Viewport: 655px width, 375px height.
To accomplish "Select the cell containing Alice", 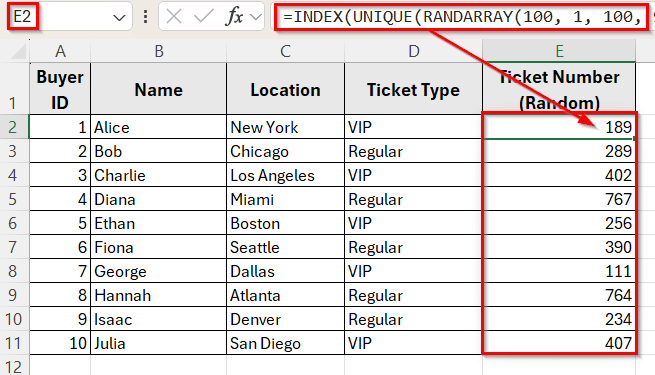I will (159, 127).
